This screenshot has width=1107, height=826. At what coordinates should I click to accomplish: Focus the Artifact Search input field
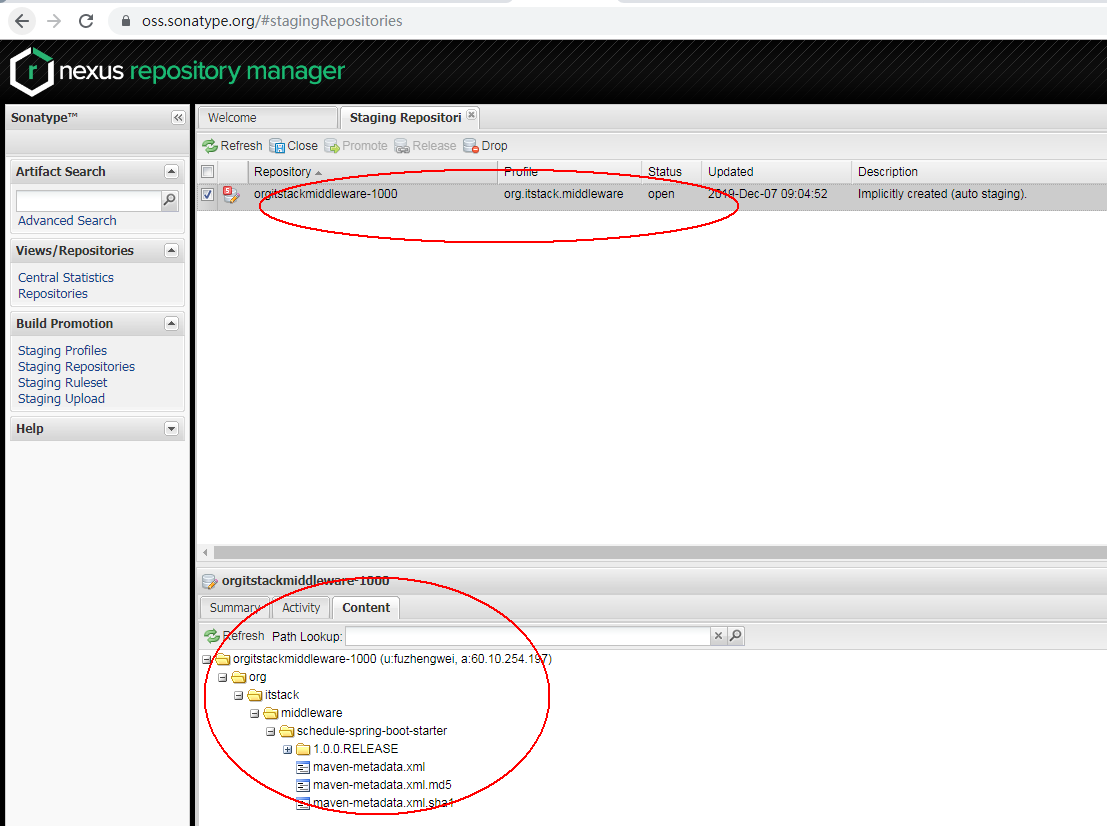[x=89, y=200]
